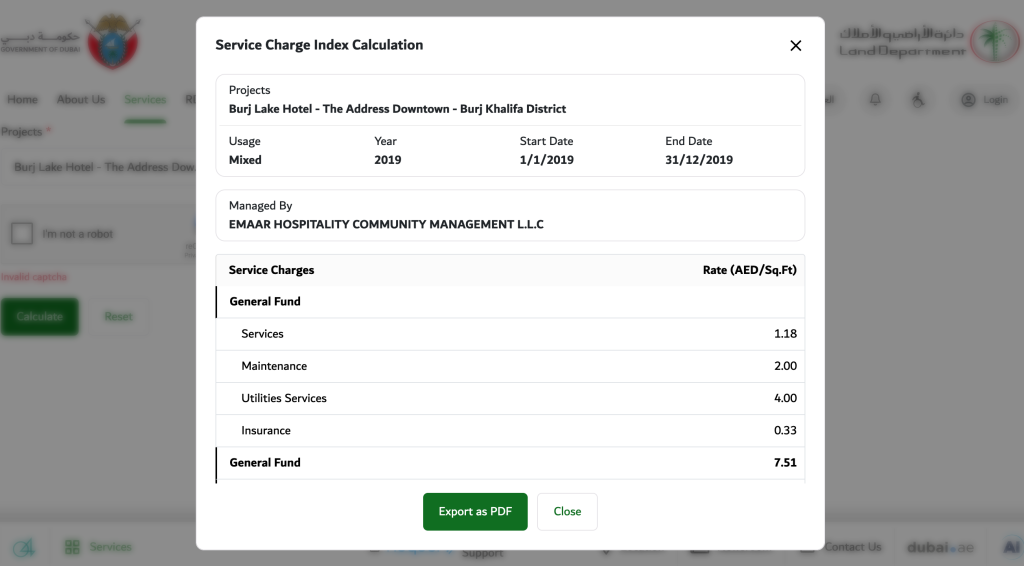Click the Rate (AED/Sq.Ft) column header
This screenshot has height=566, width=1024.
[x=750, y=270]
